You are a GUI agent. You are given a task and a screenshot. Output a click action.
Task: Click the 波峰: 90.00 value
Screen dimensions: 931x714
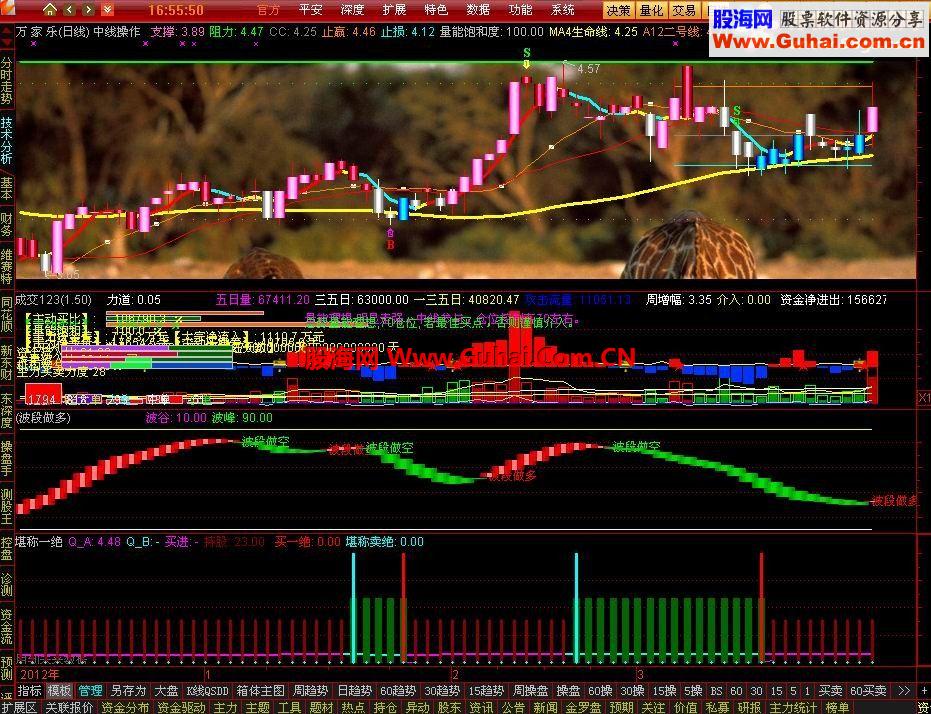pyautogui.click(x=242, y=418)
